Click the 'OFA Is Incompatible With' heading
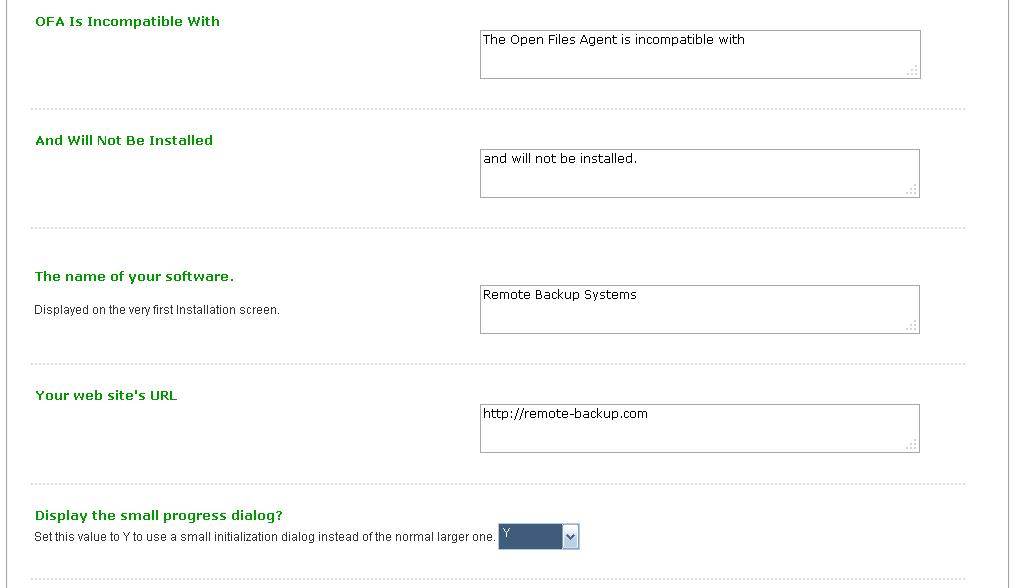This screenshot has height=588, width=1015. tap(128, 21)
